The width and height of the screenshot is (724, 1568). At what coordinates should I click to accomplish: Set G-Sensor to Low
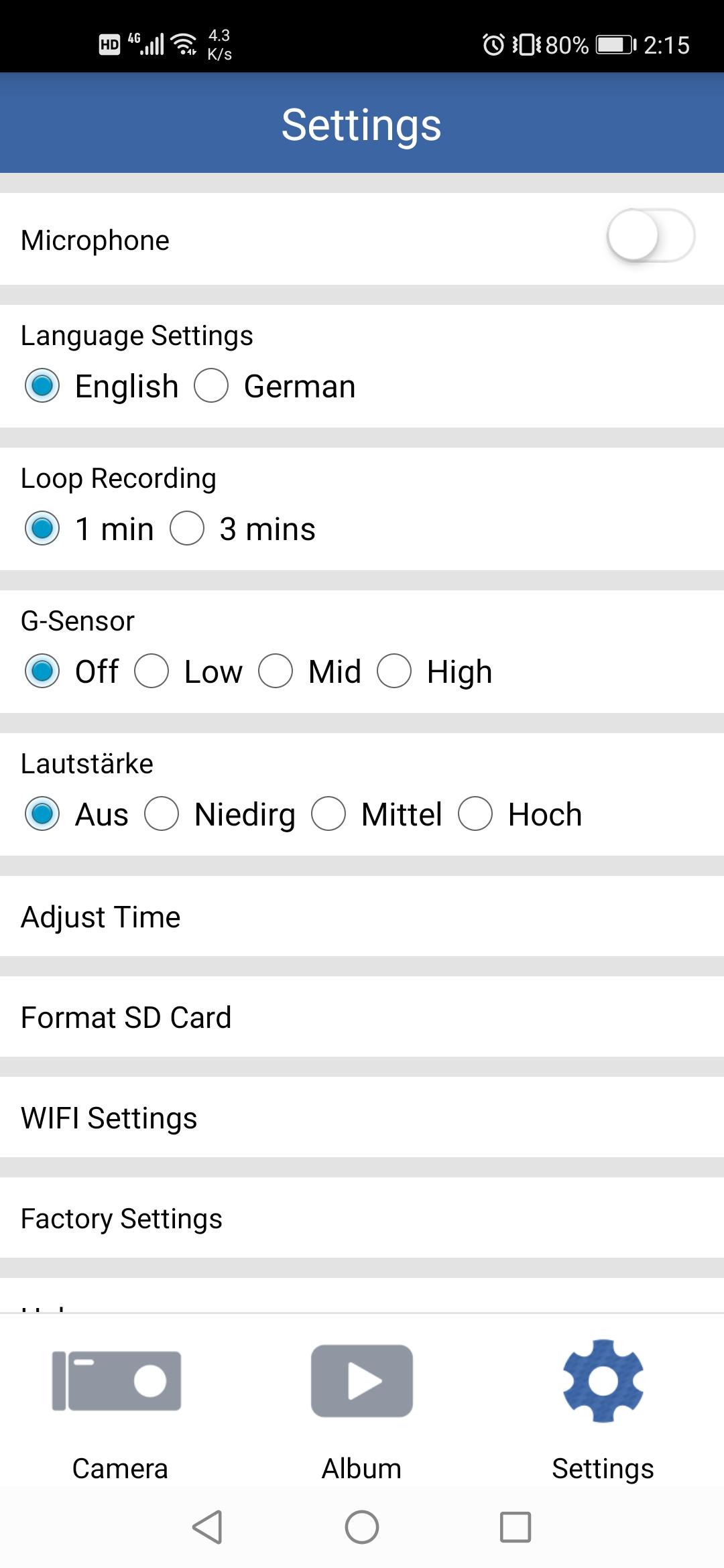pos(152,671)
